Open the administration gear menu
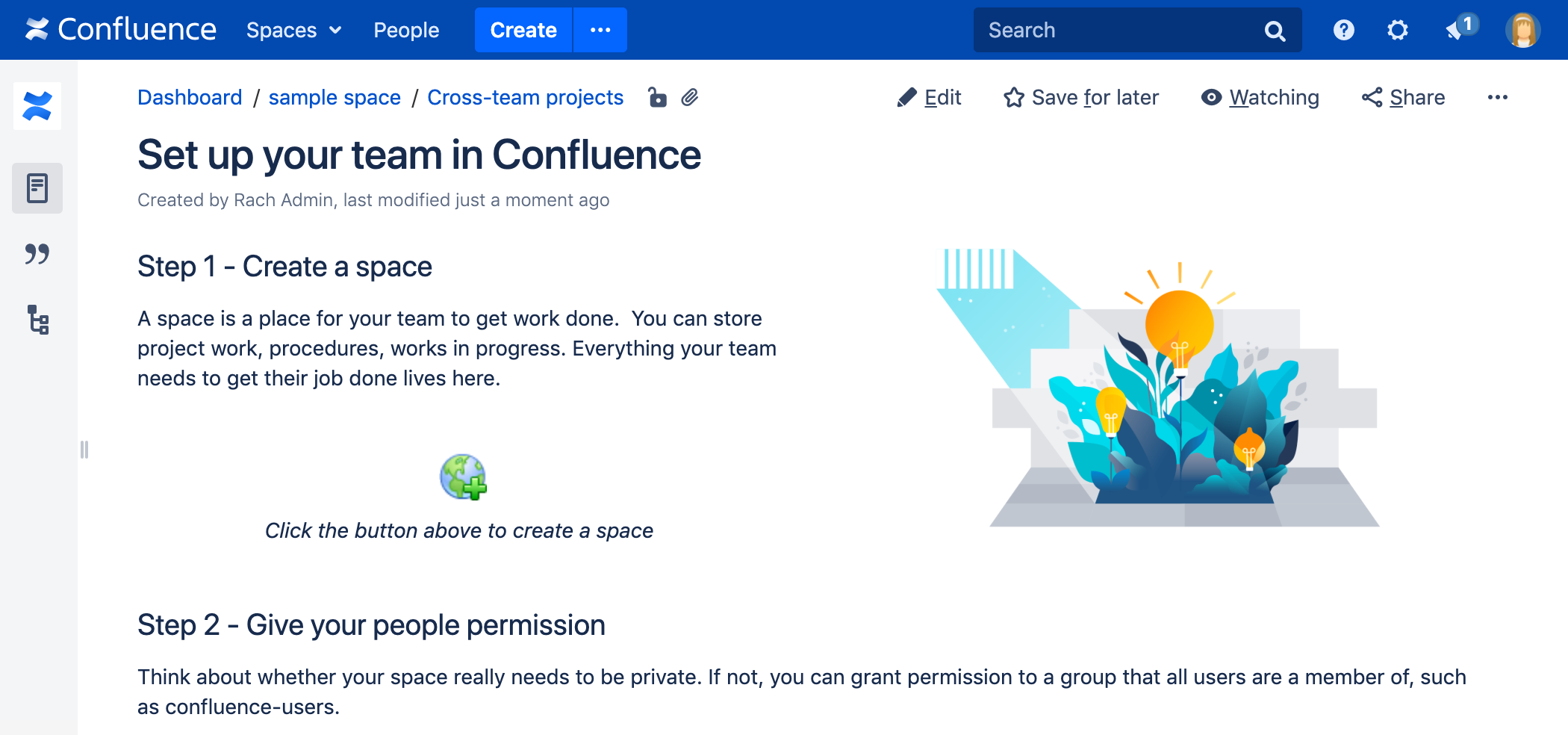Image resolution: width=1568 pixels, height=735 pixels. 1397,30
